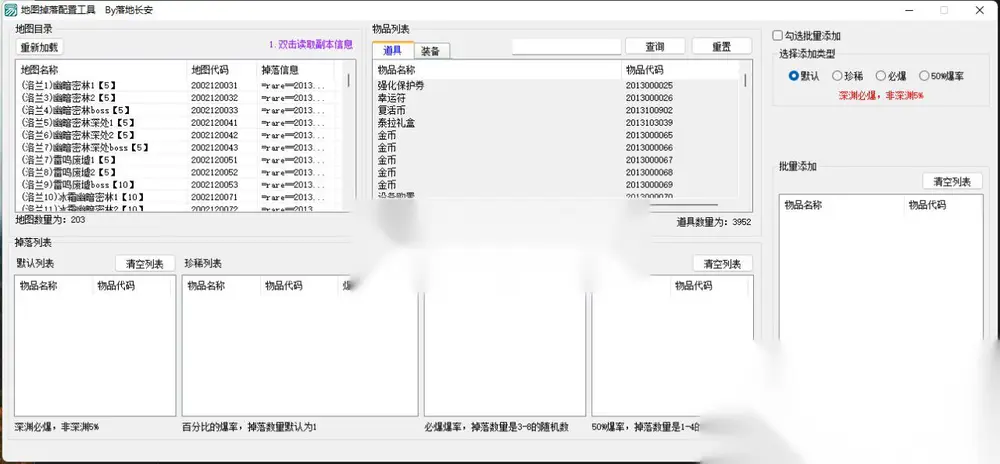This screenshot has width=1000, height=464.
Task: Click the 重新加载 button
Action: 40,47
